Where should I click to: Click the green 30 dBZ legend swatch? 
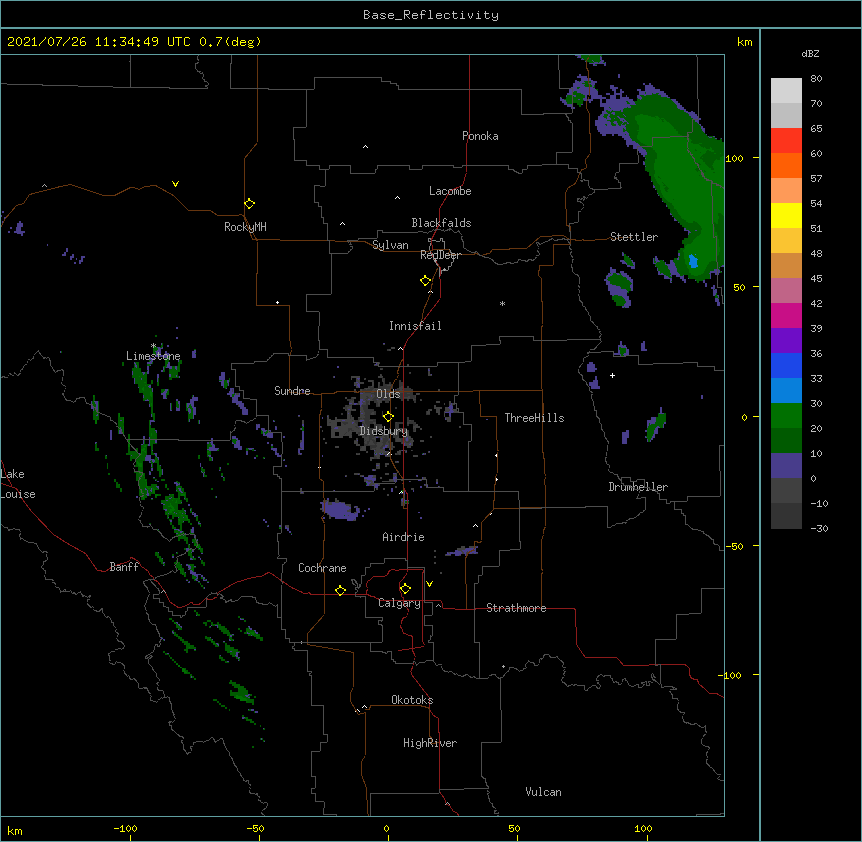pos(786,416)
